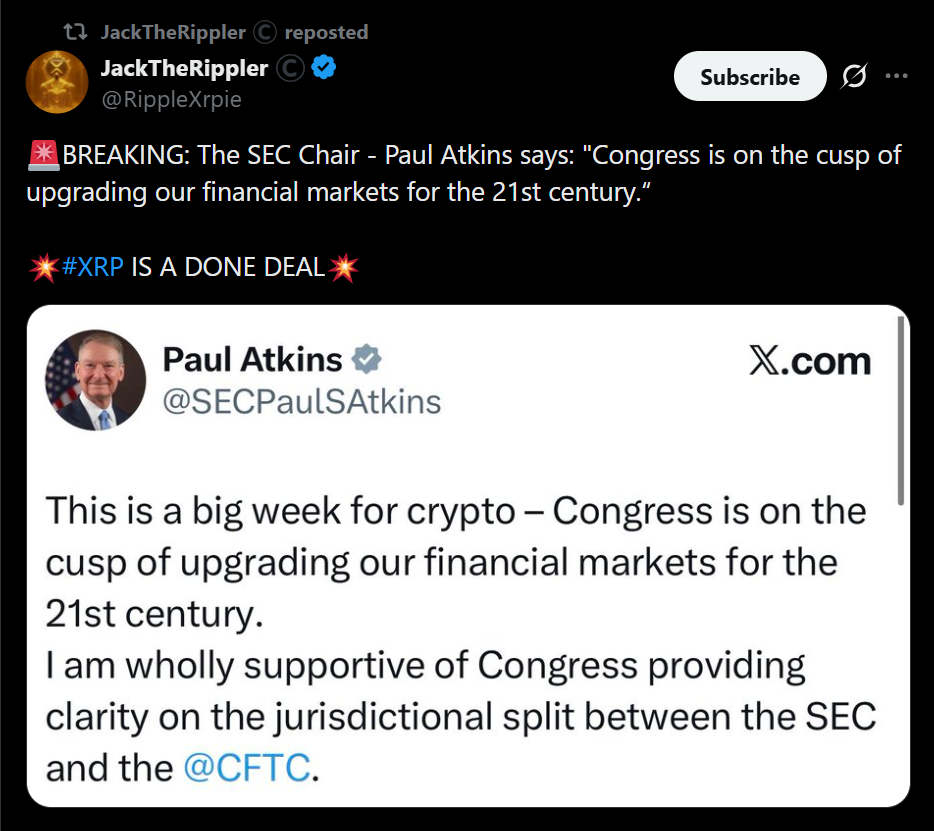Click the X.com logo in the embedded tweet
The width and height of the screenshot is (934, 831).
[x=809, y=361]
